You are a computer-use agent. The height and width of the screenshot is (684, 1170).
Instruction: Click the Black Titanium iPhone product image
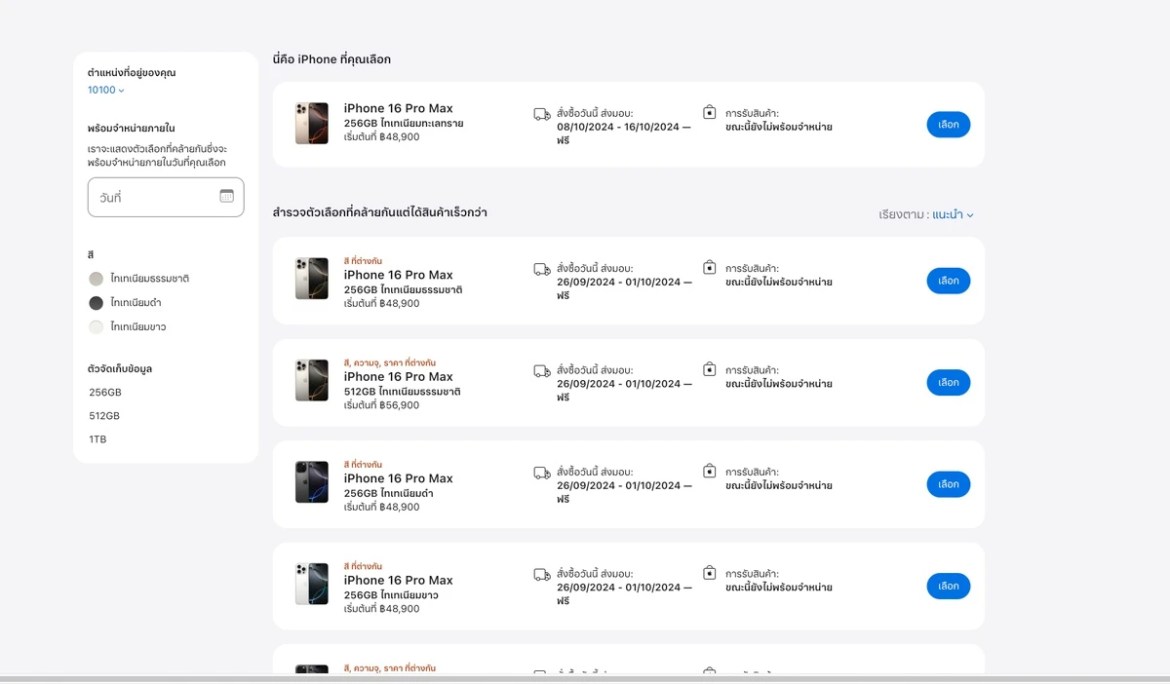click(x=312, y=483)
